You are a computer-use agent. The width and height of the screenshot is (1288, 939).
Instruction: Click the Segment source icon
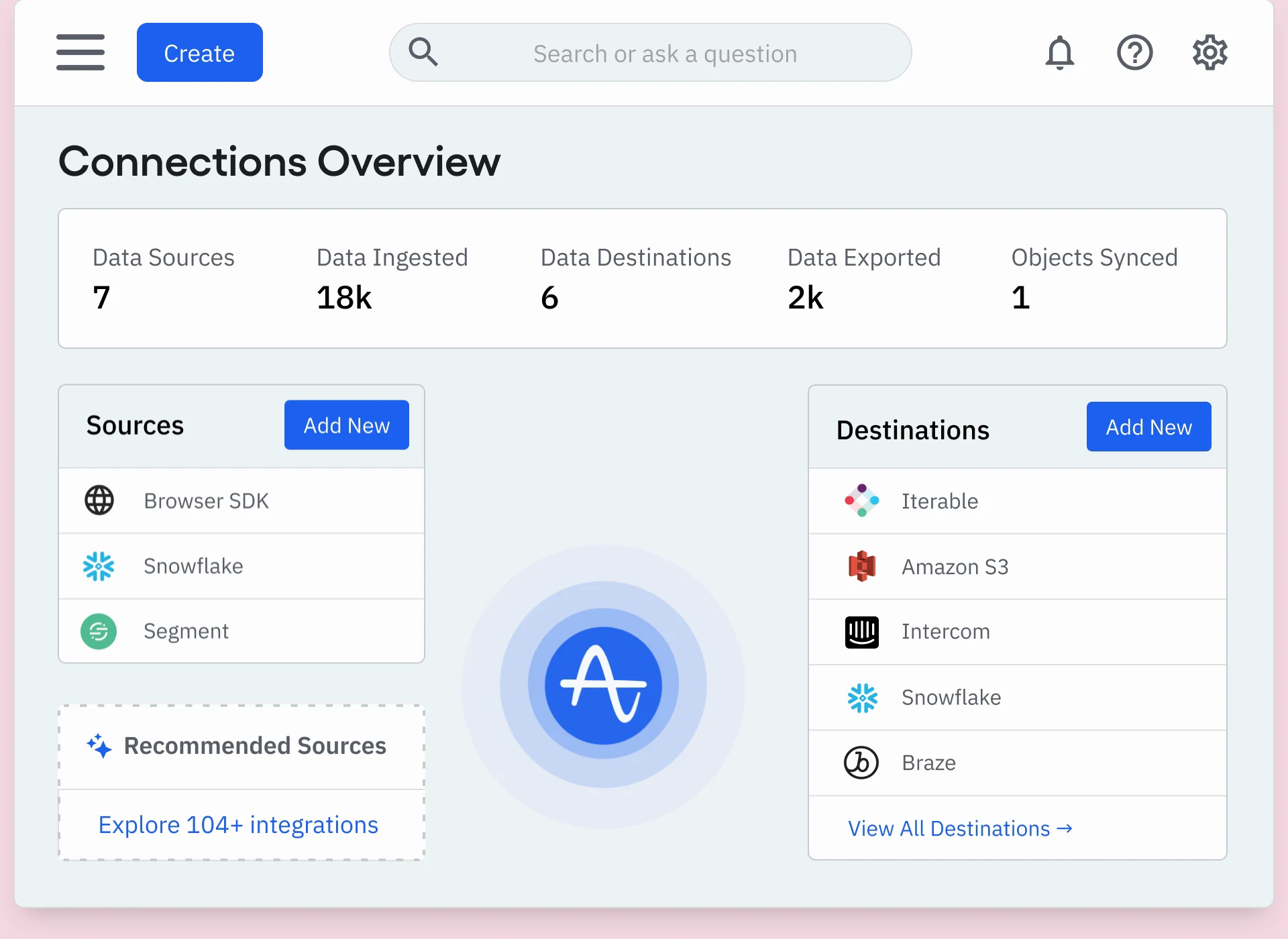click(x=99, y=631)
